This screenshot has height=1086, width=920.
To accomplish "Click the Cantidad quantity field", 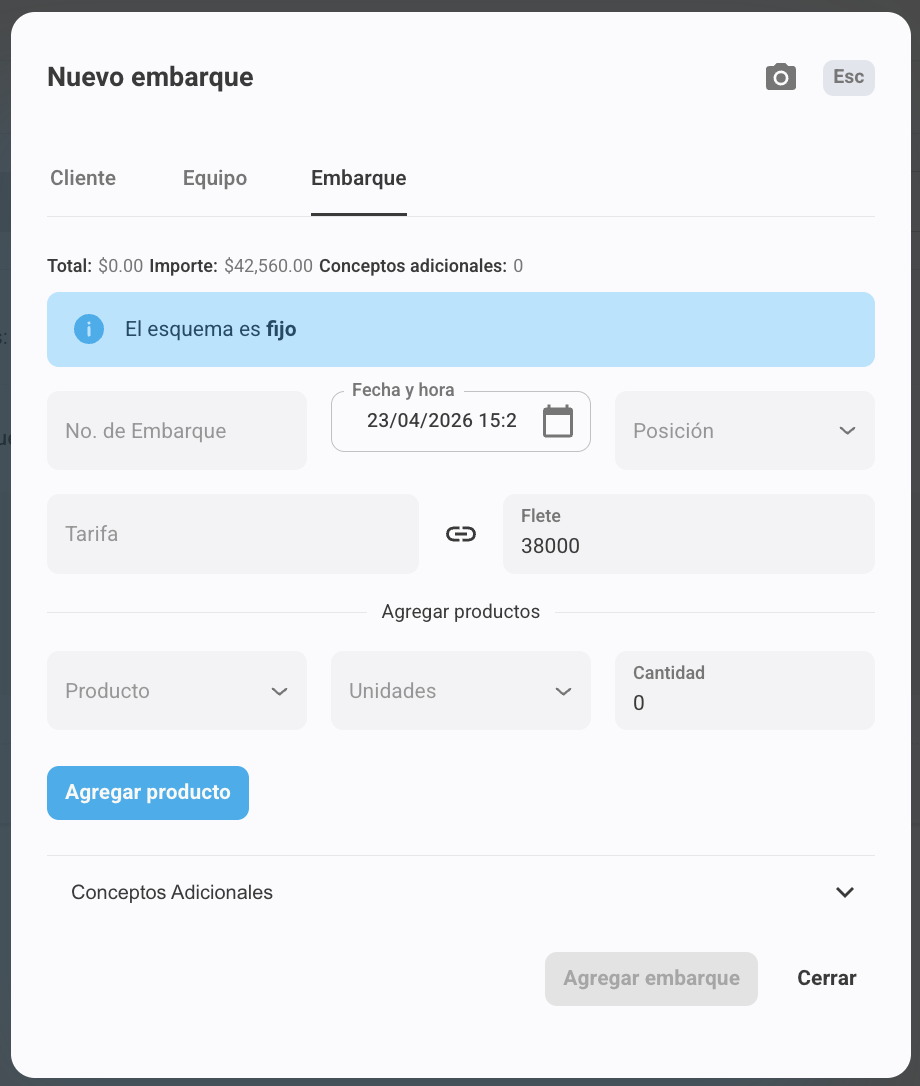I will pyautogui.click(x=745, y=691).
